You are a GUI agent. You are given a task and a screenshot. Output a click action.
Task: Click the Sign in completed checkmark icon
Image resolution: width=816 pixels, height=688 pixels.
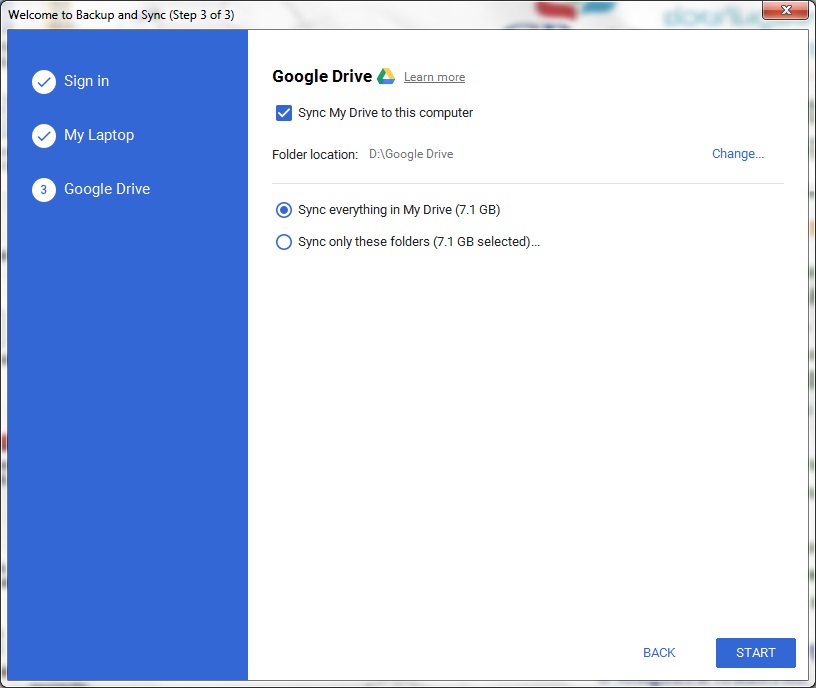(44, 82)
